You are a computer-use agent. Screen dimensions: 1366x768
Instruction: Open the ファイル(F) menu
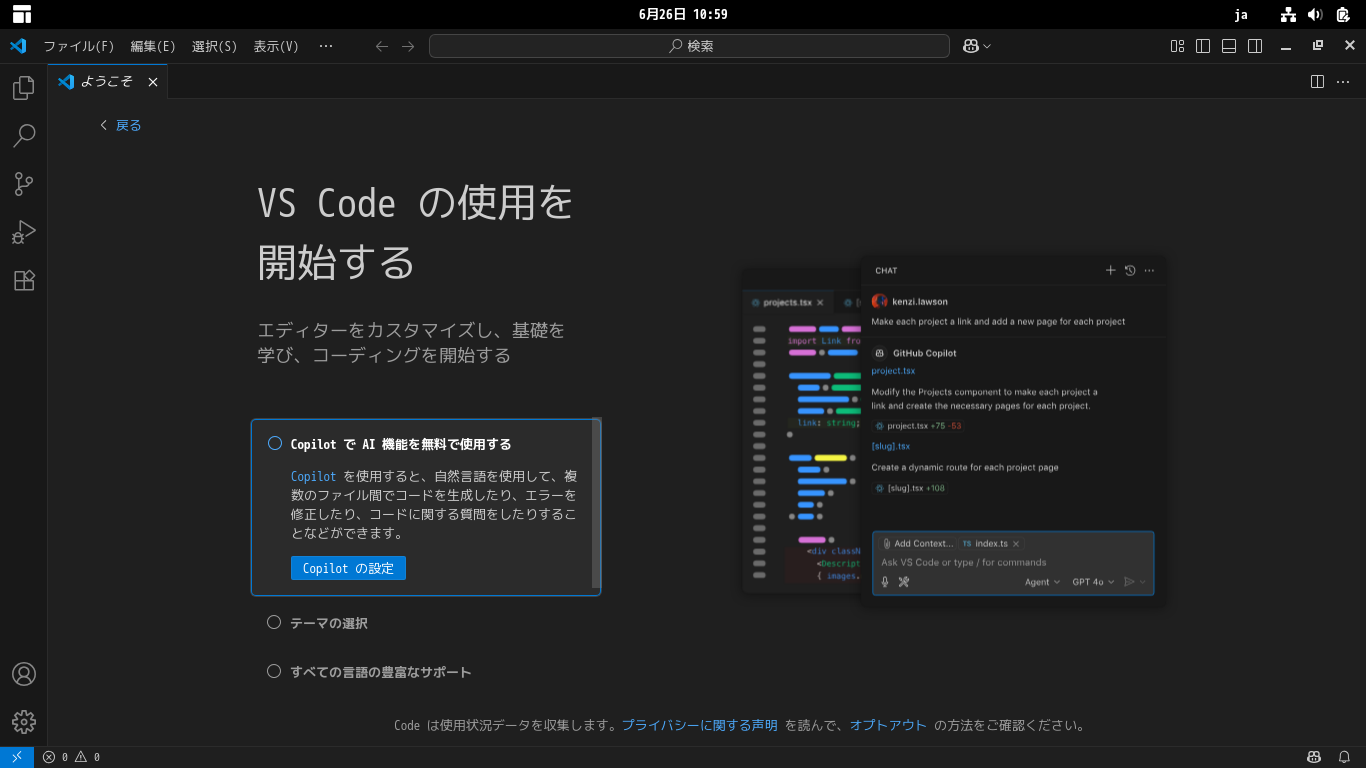[78, 46]
